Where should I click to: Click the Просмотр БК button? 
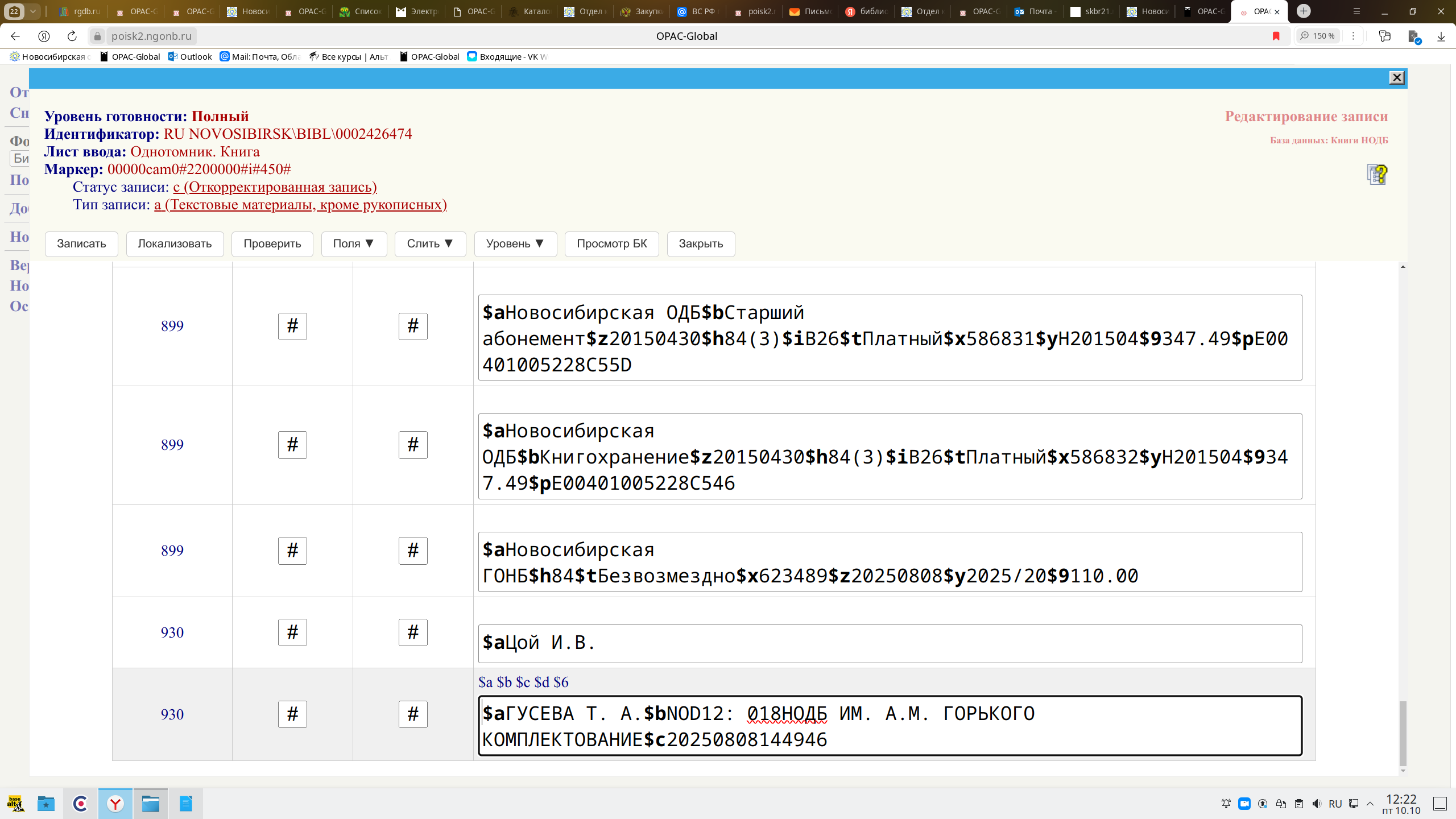pos(612,244)
